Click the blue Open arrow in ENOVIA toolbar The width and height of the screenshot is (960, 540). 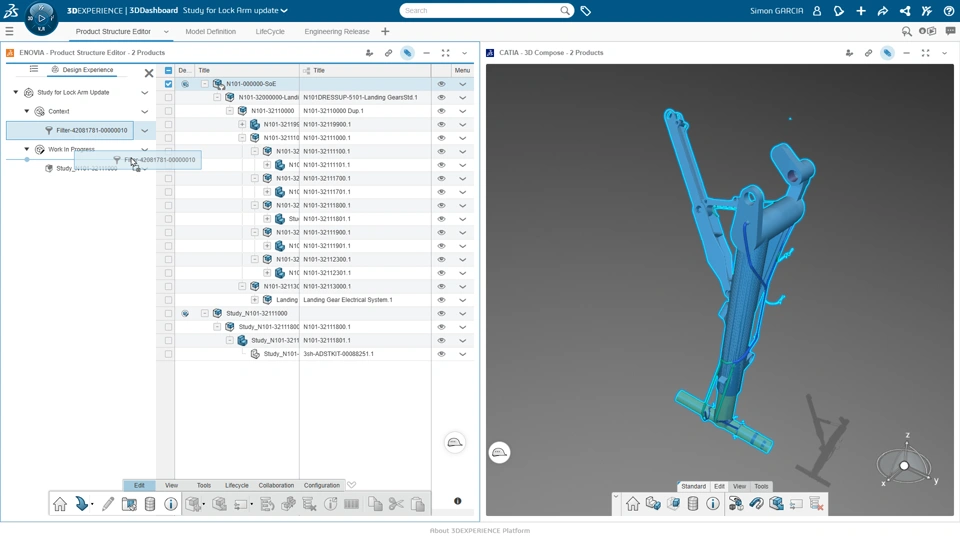click(x=81, y=503)
